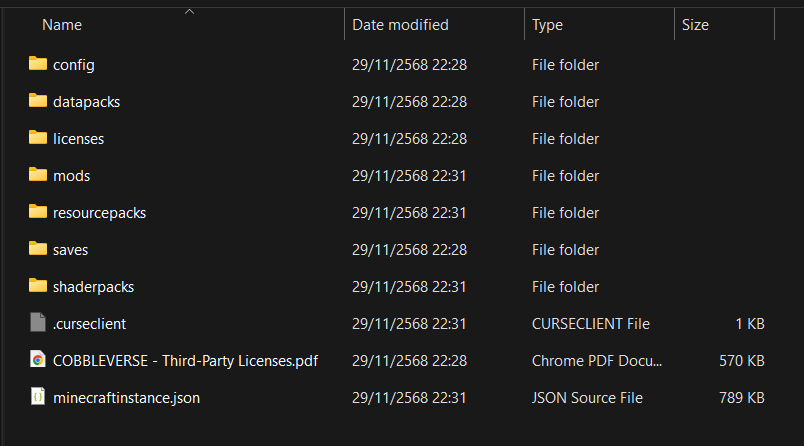Click the 789 KB size of minecraftinstance.json
The image size is (804, 446).
click(742, 397)
